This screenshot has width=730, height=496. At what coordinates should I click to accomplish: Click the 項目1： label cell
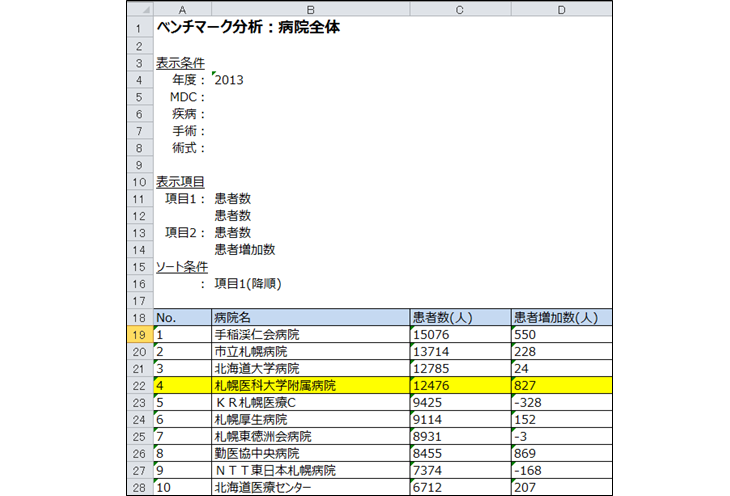pyautogui.click(x=182, y=199)
